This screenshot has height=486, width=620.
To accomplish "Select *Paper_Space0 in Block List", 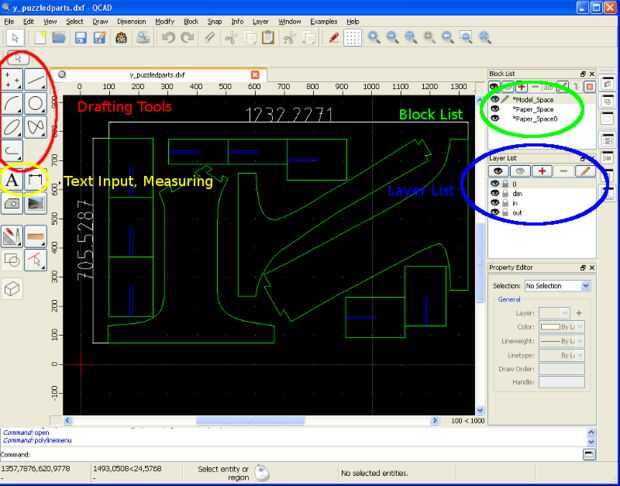I will pos(535,119).
